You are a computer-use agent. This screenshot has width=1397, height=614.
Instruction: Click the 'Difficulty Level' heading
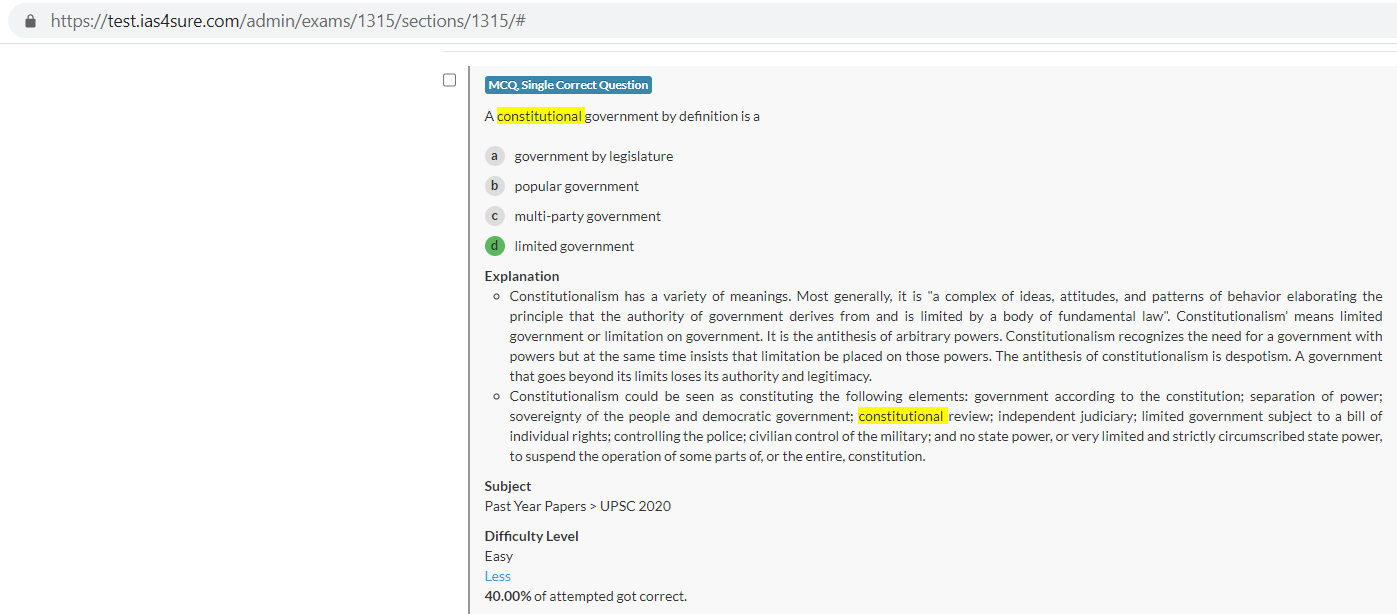pos(531,536)
